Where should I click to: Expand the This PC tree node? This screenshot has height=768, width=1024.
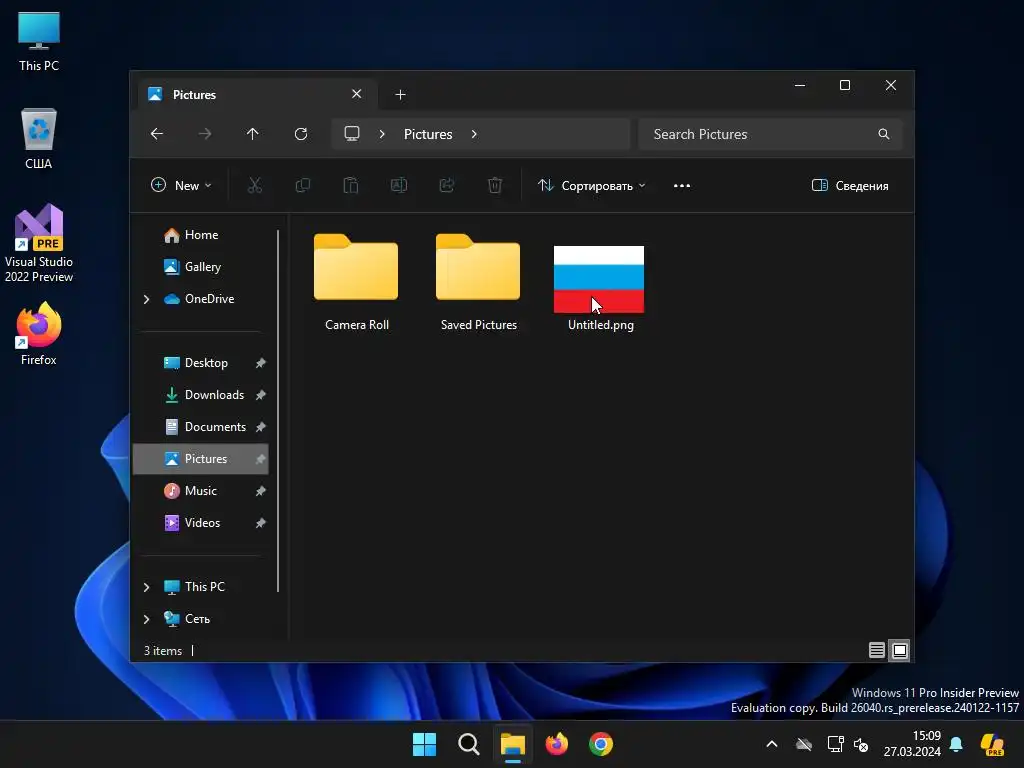[x=146, y=587]
